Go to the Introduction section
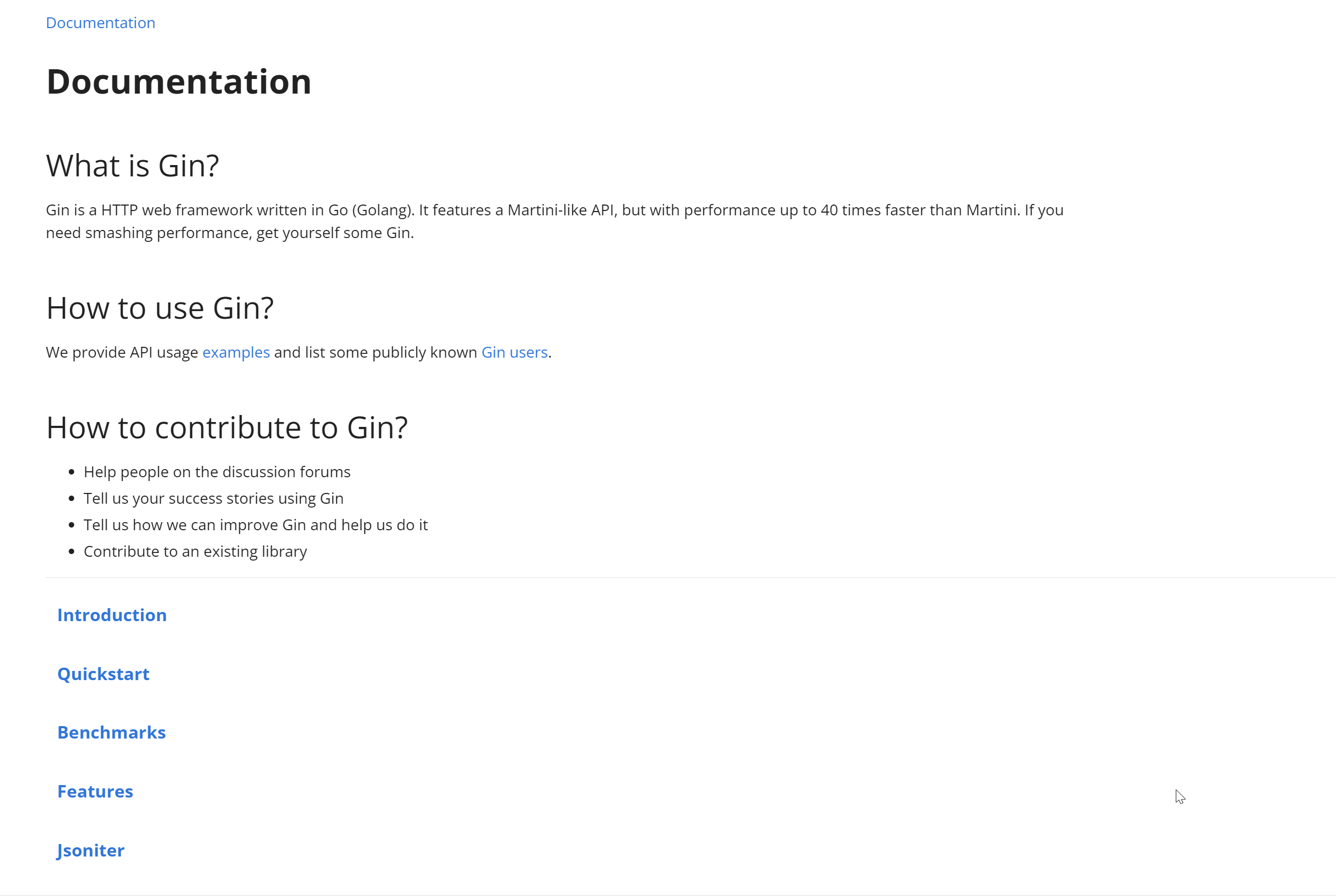Screen dimensions: 1336x896 [112, 615]
